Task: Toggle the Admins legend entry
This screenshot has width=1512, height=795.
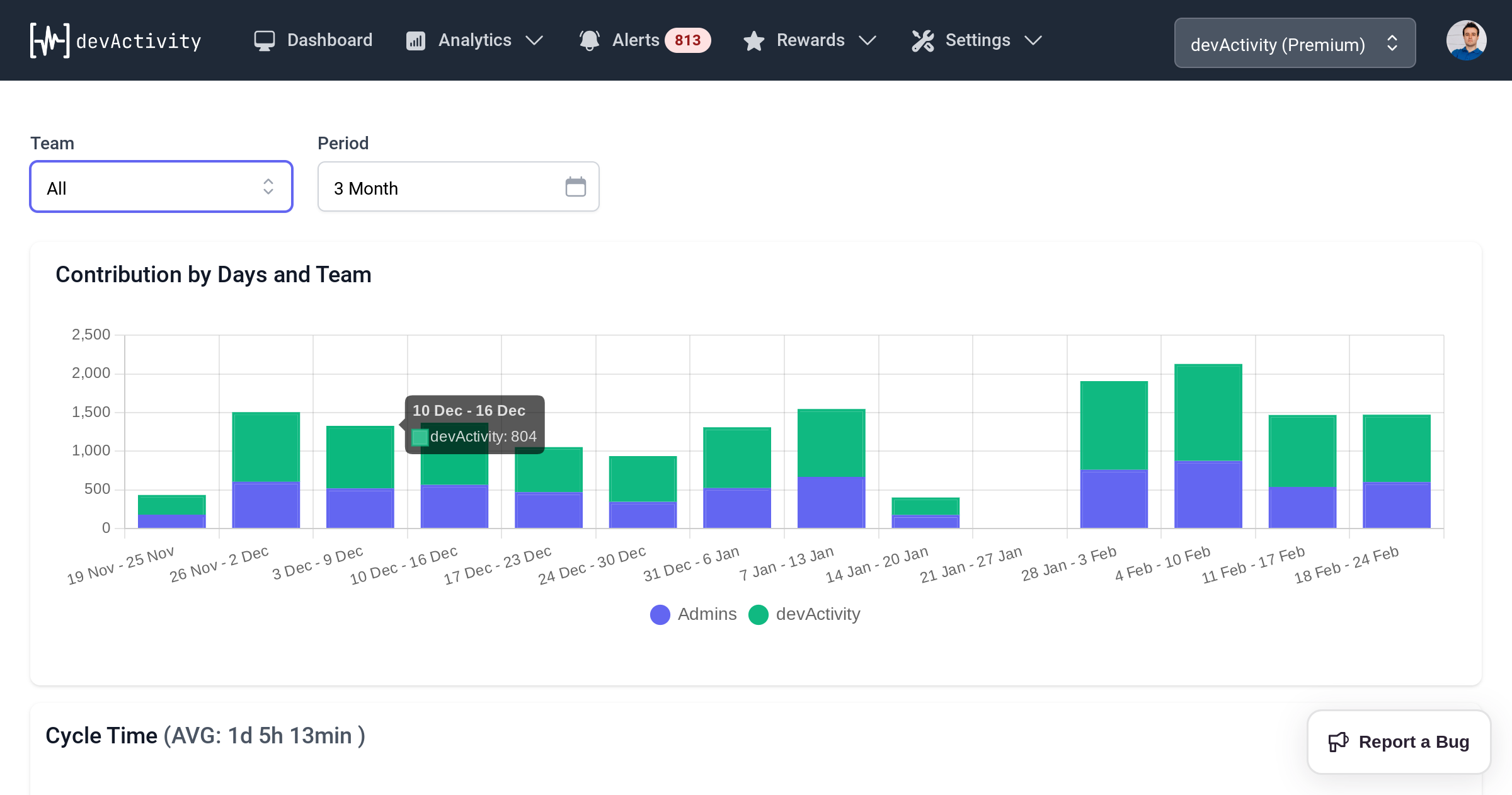Action: tap(693, 614)
